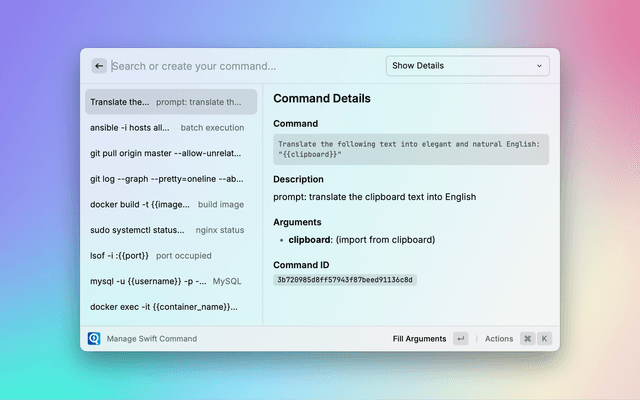Open the Actions menu
Image resolution: width=640 pixels, height=400 pixels.
pos(499,339)
